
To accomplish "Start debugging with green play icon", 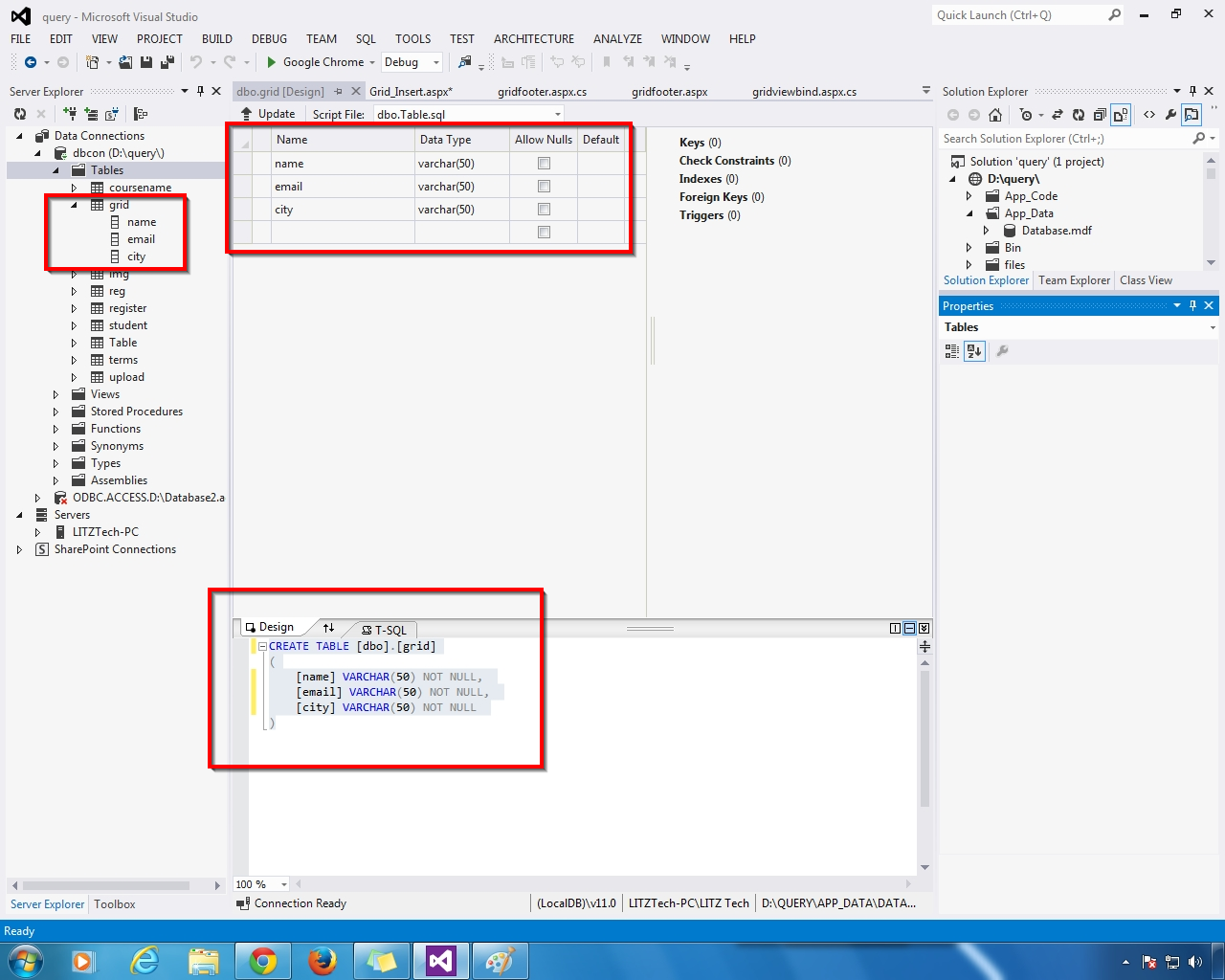I will coord(272,62).
